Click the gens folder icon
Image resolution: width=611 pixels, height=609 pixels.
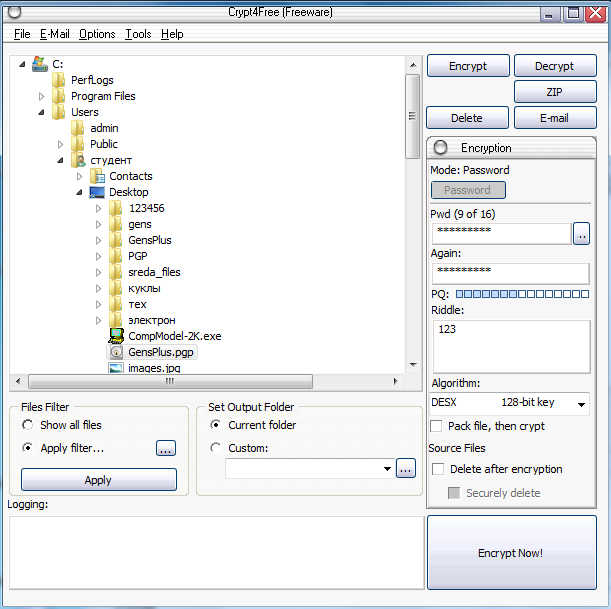[116, 224]
